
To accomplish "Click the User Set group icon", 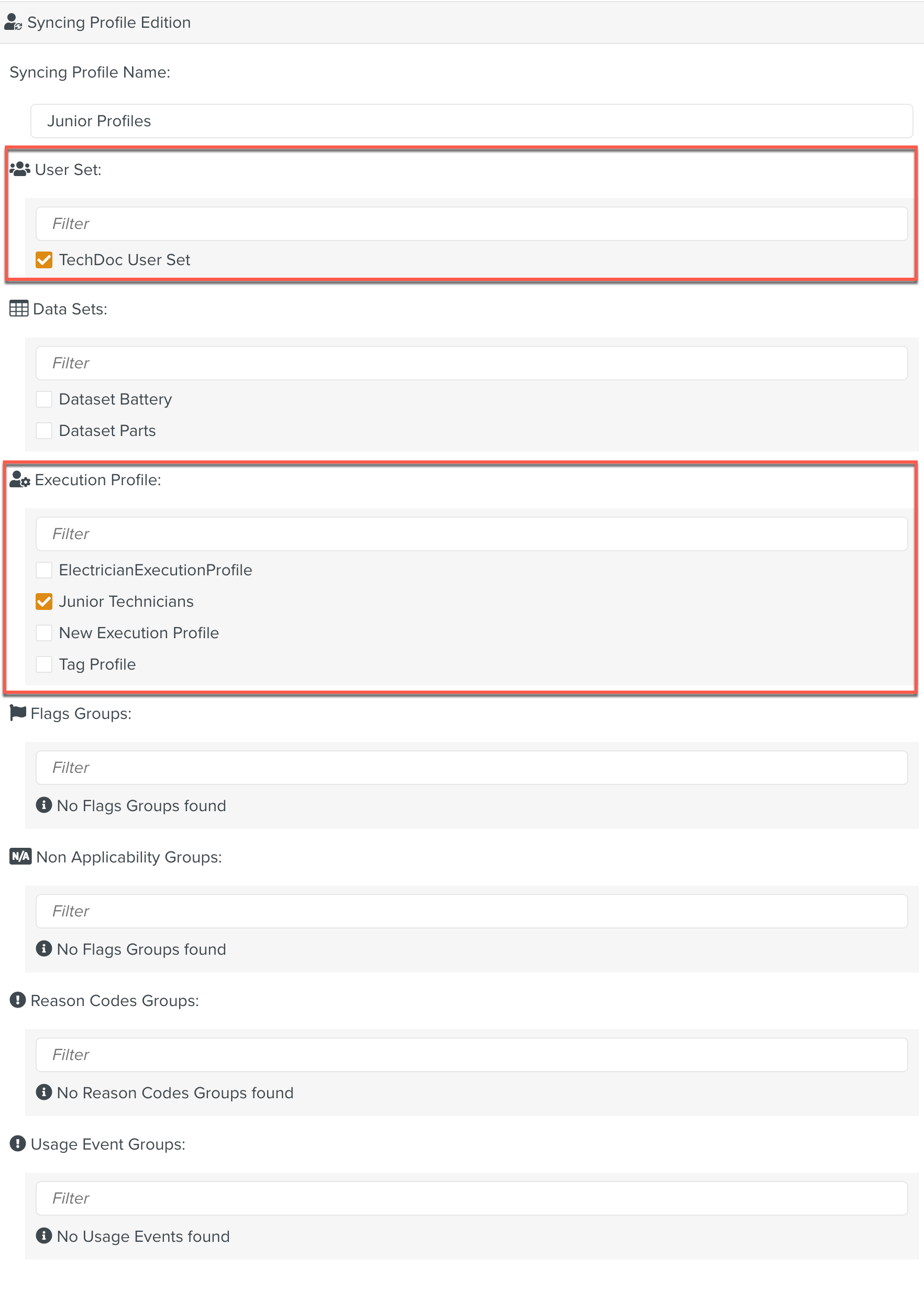I will click(x=19, y=168).
